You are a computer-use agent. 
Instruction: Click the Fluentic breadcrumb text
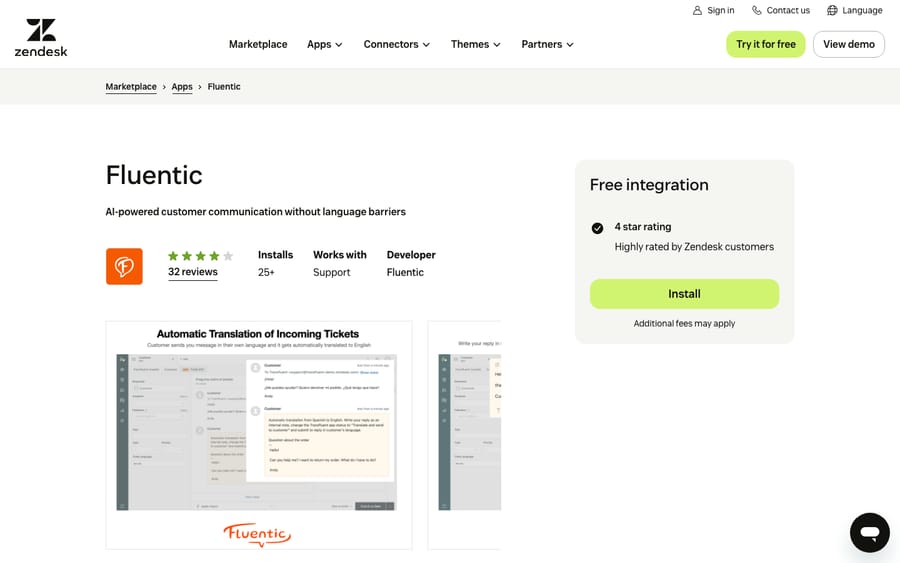point(224,87)
